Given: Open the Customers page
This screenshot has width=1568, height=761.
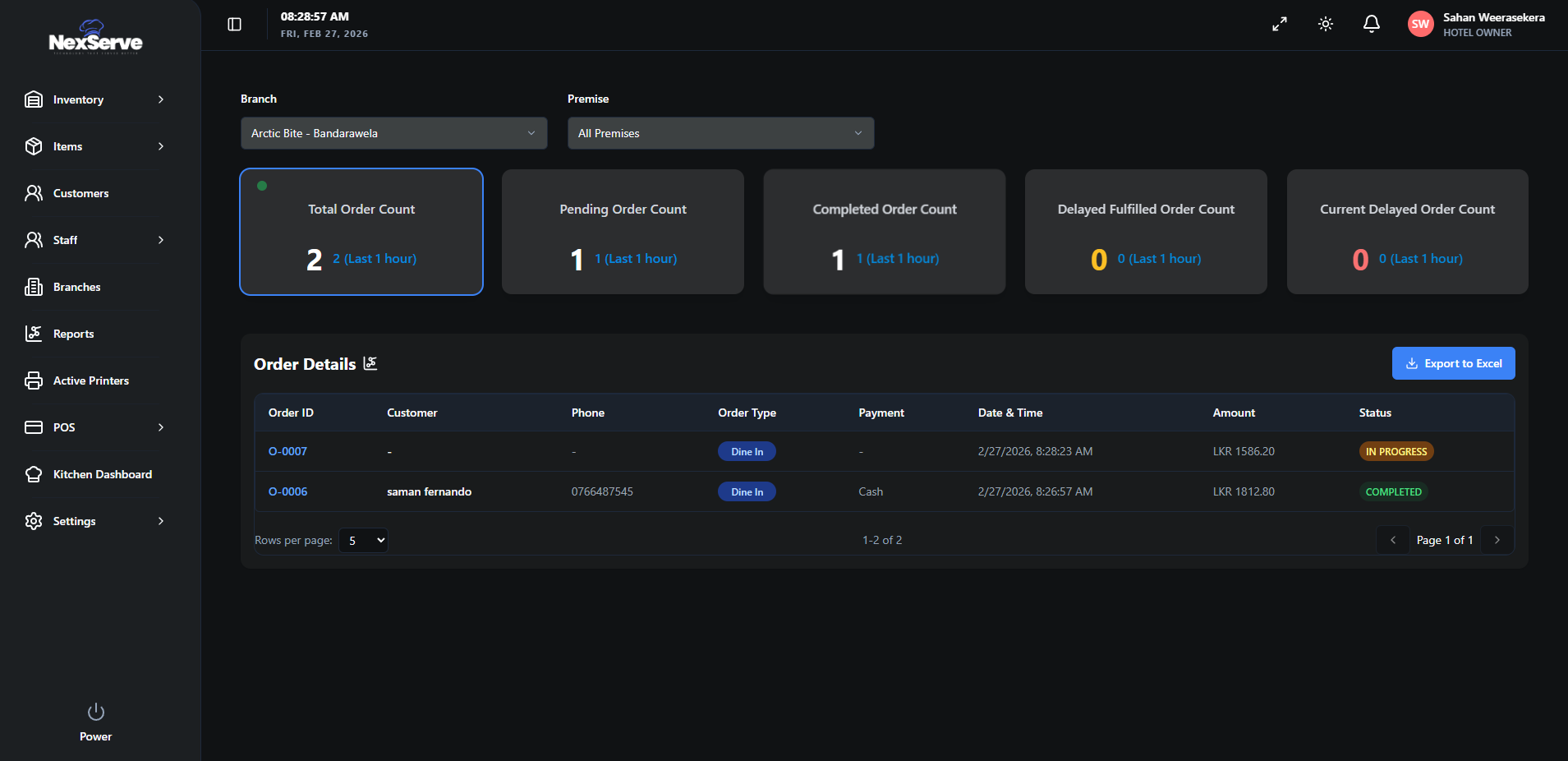Looking at the screenshot, I should pos(80,193).
